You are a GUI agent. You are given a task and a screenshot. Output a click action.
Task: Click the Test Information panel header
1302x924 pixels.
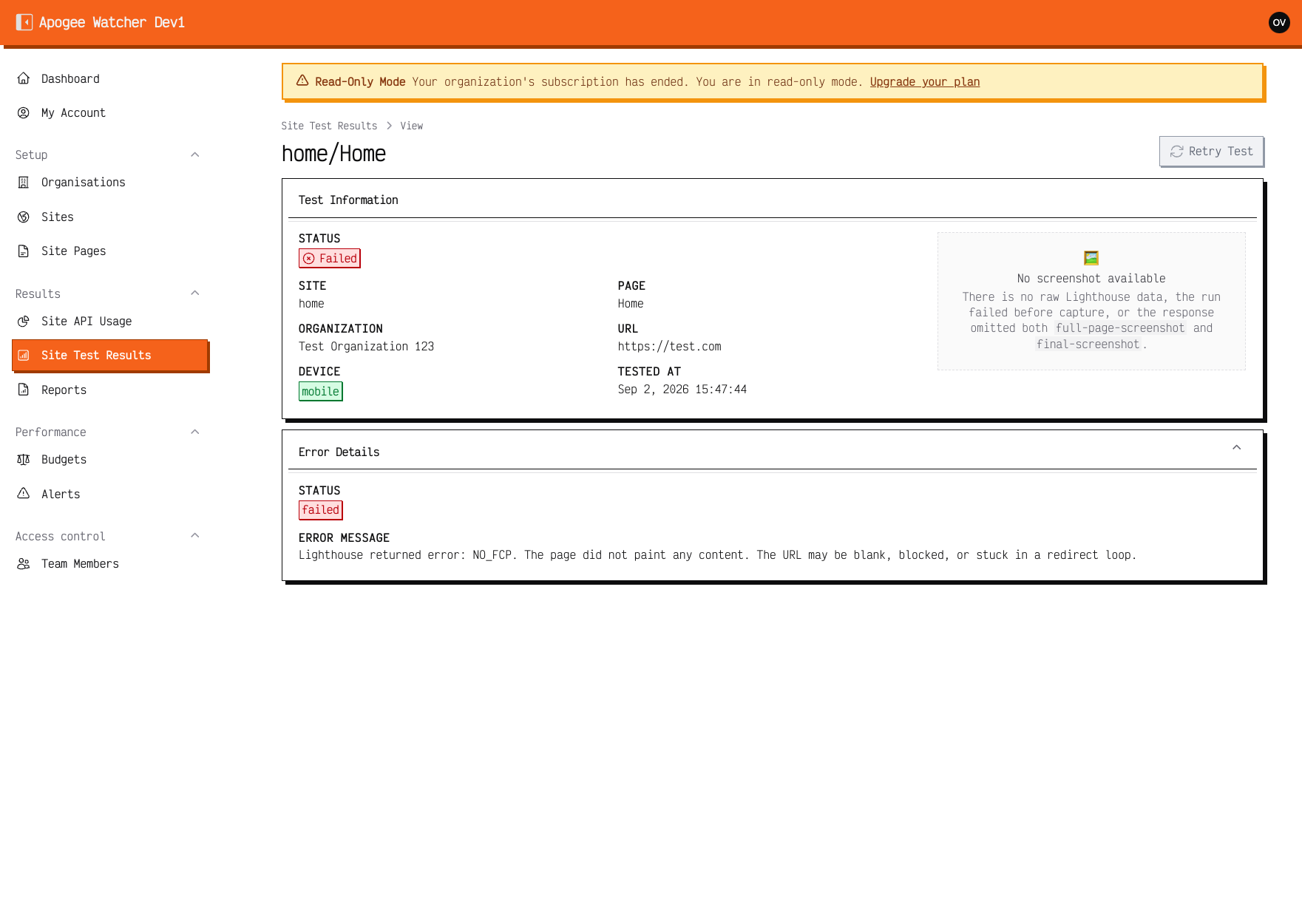773,200
